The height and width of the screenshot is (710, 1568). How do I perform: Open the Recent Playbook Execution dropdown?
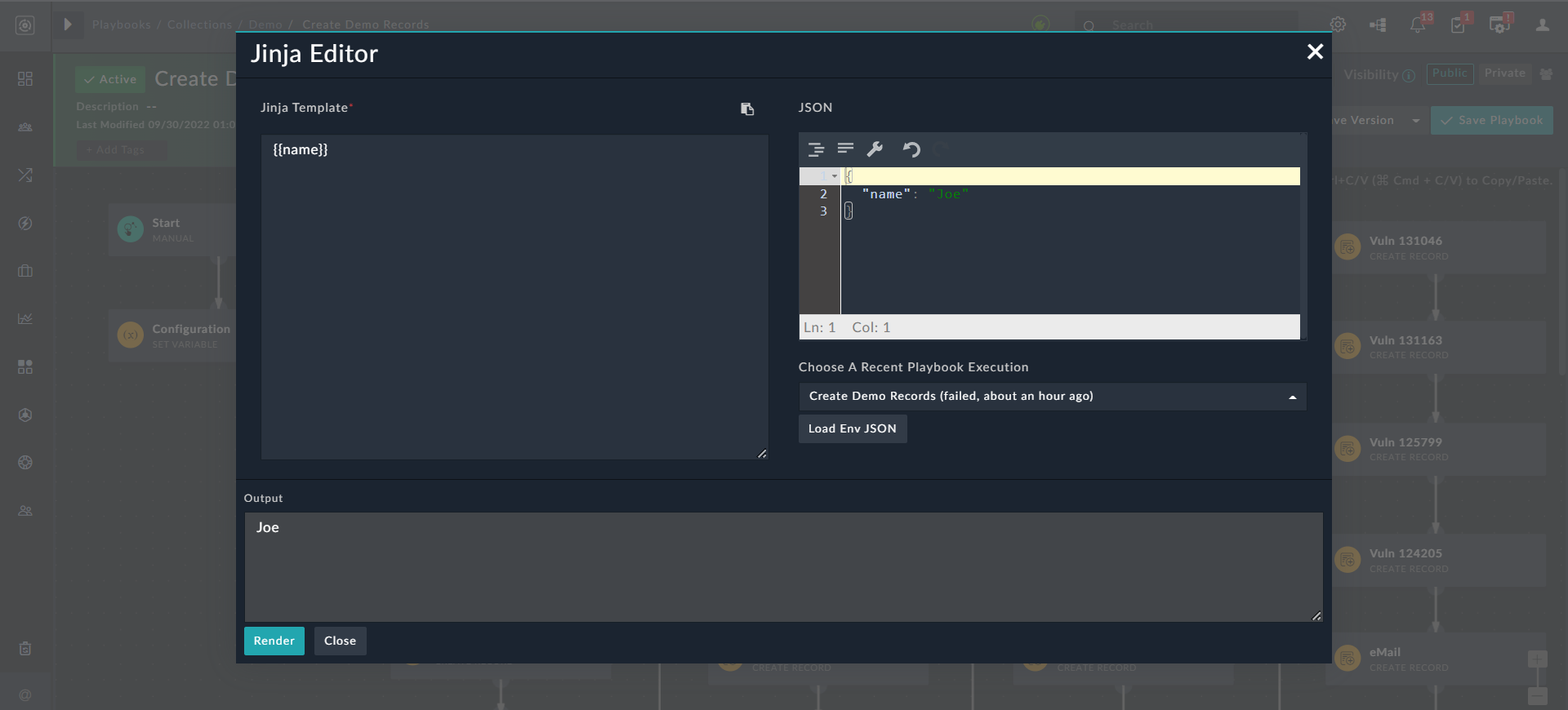(x=1052, y=397)
